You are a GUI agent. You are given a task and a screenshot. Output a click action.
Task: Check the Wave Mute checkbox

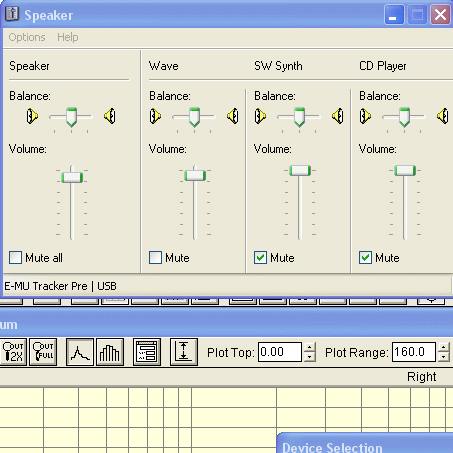156,258
